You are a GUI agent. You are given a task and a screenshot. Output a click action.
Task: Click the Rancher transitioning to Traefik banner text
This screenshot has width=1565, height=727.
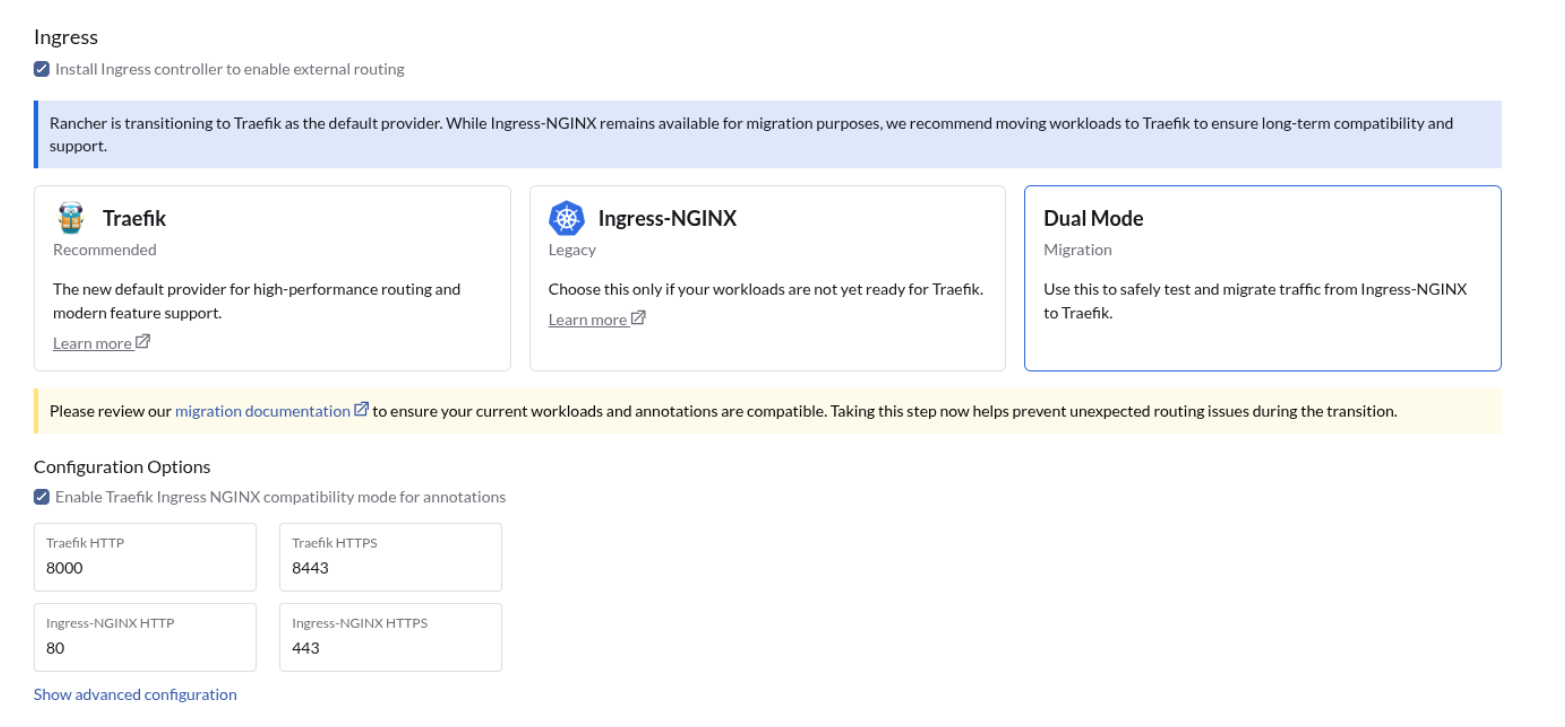click(x=751, y=134)
